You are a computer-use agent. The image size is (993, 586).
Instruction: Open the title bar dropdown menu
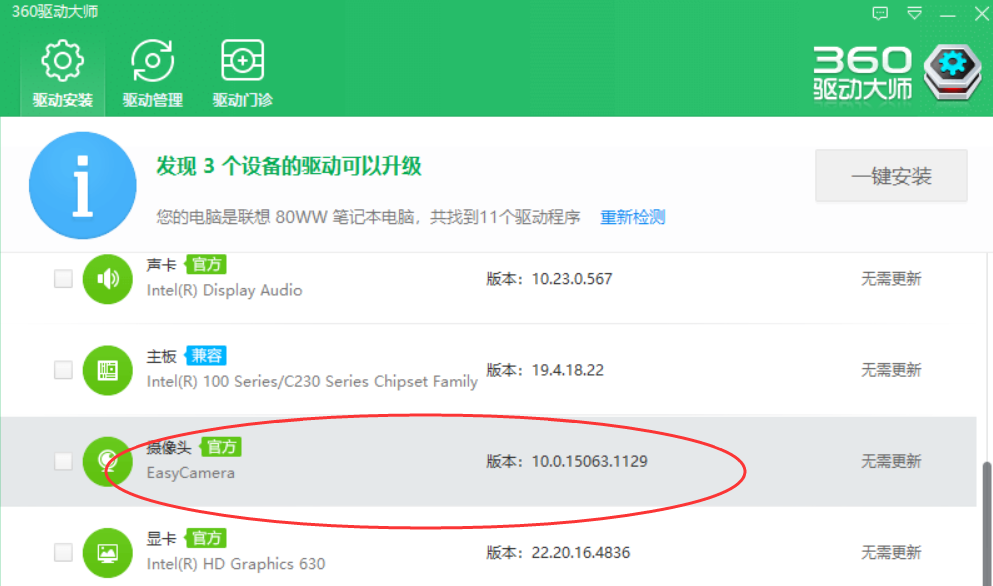tap(914, 14)
